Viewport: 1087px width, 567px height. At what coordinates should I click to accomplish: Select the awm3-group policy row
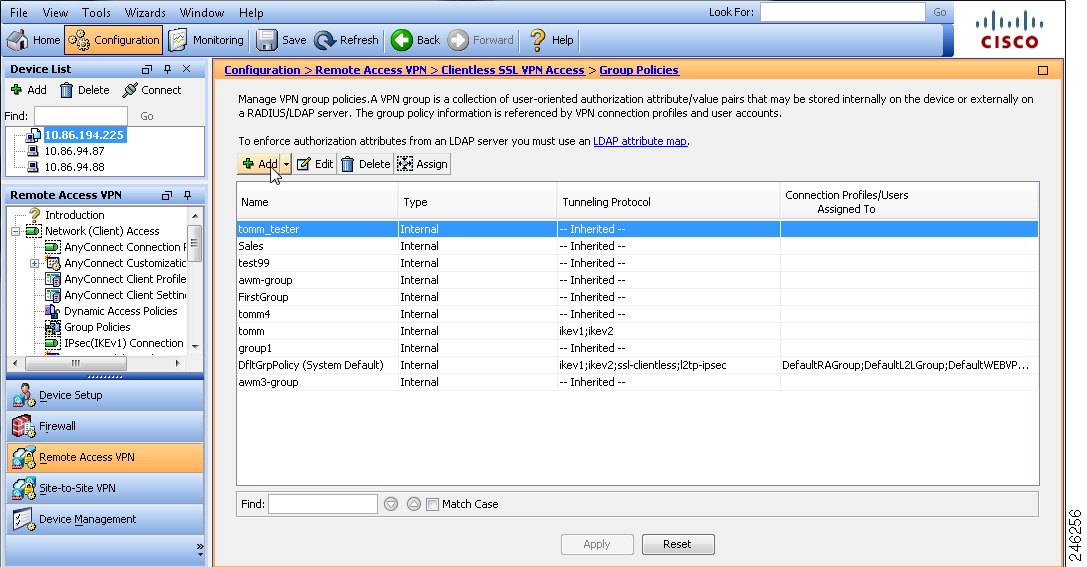click(x=637, y=382)
